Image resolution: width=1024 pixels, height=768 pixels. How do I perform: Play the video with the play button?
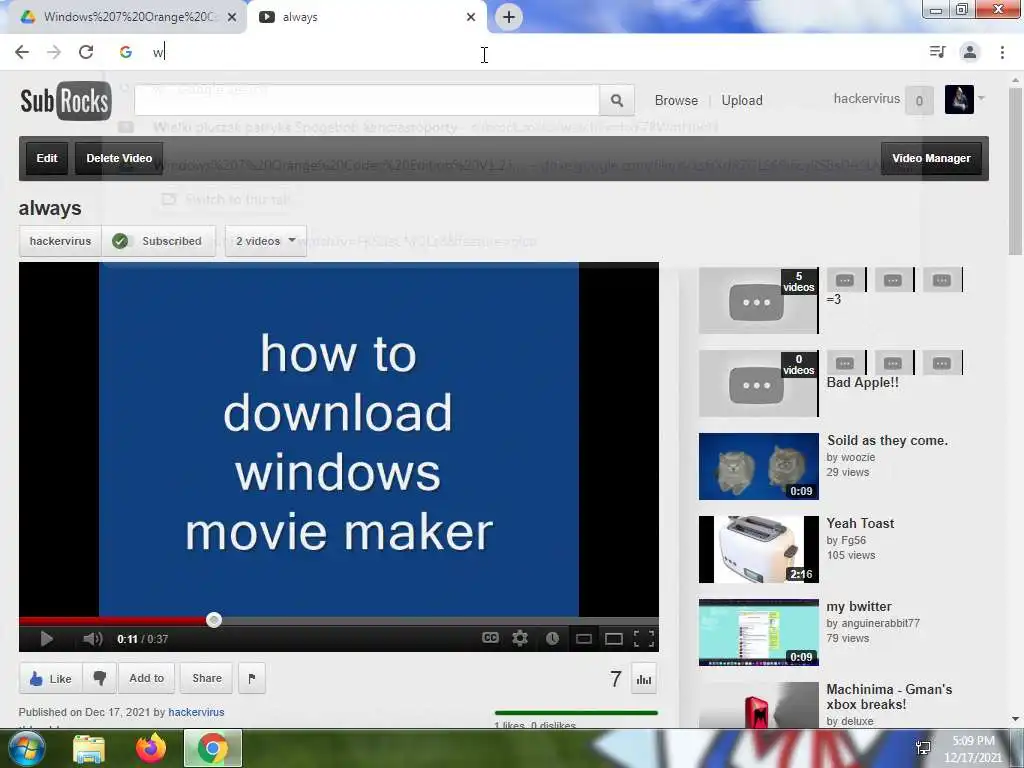coord(46,639)
